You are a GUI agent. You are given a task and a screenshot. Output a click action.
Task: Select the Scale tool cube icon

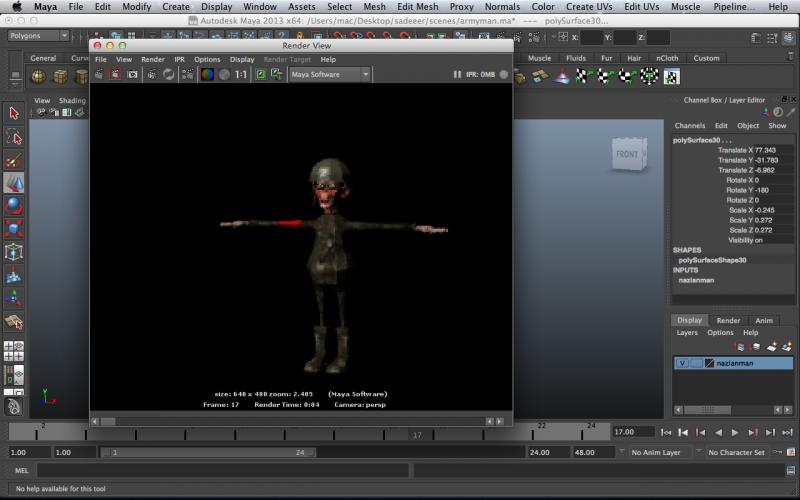tap(14, 229)
